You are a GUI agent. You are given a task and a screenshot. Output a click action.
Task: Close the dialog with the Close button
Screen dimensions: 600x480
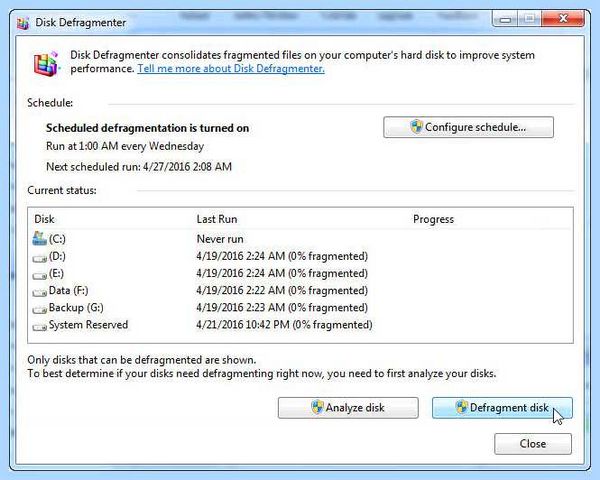click(533, 444)
